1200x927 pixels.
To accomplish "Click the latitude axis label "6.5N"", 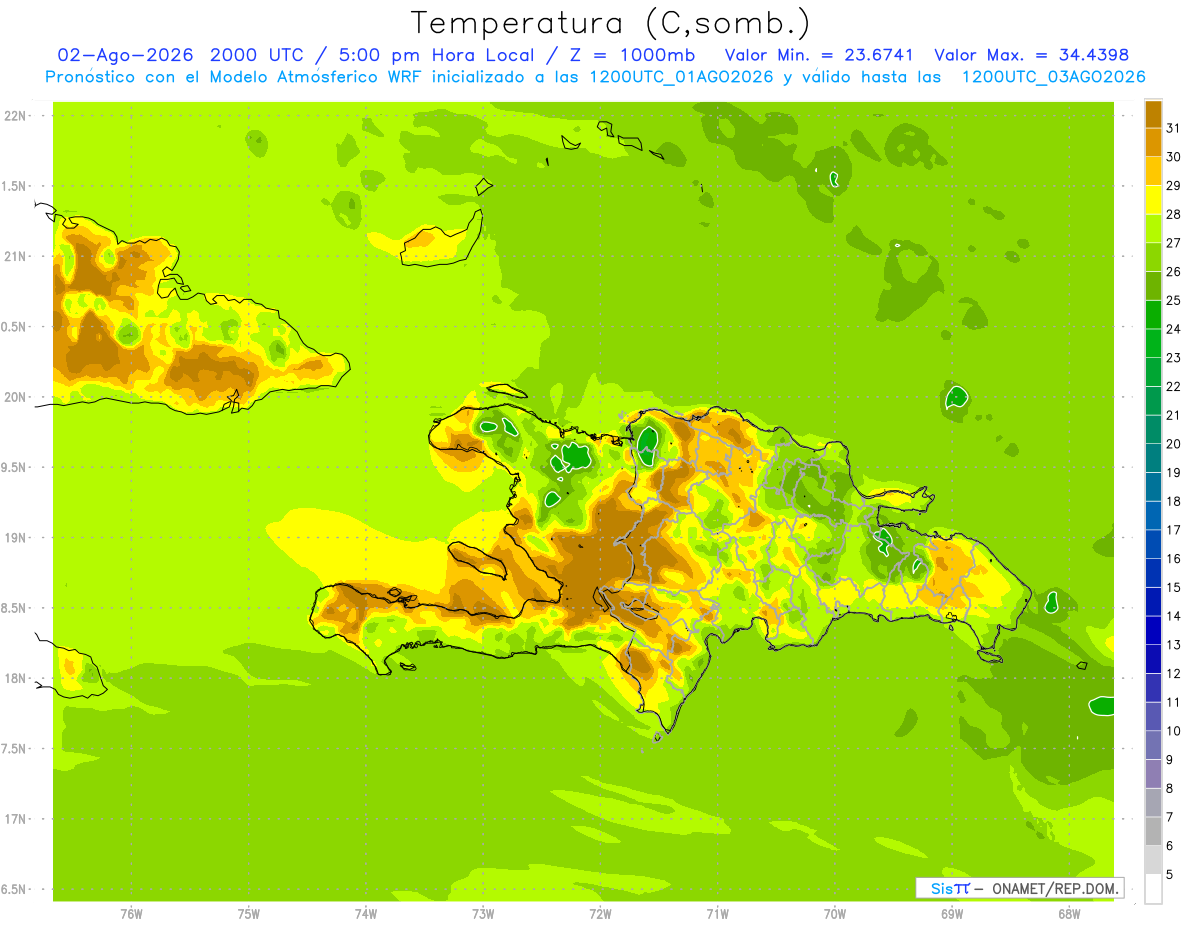I will pos(14,889).
